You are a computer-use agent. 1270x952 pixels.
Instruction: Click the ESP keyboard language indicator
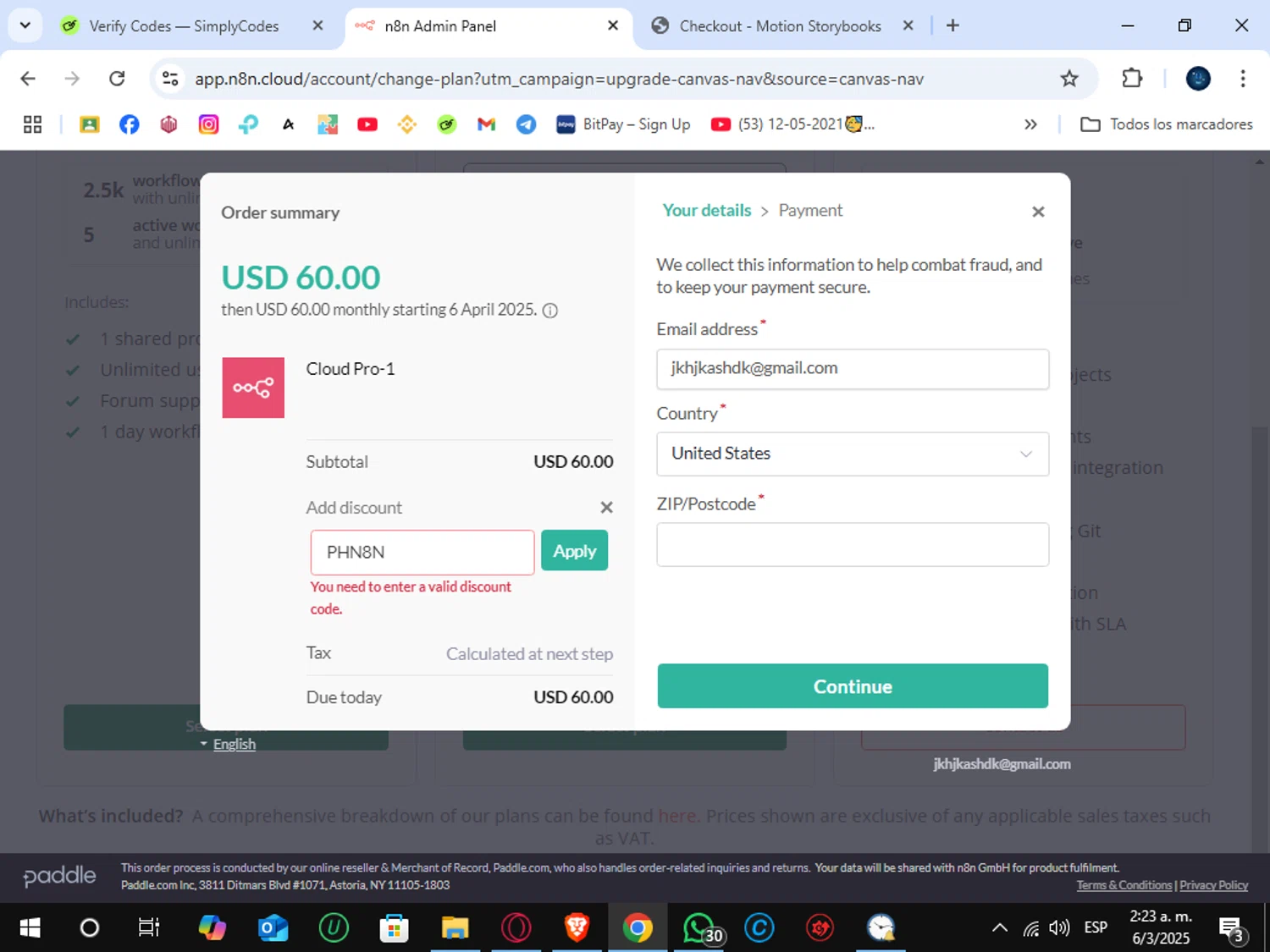click(x=1096, y=927)
